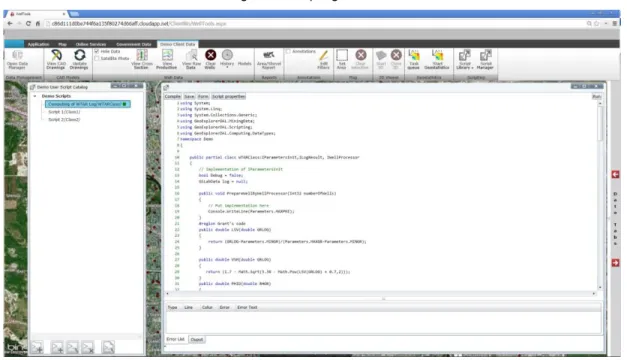Enable the Satellite Photo checkbox
The height and width of the screenshot is (360, 627).
pyautogui.click(x=97, y=58)
